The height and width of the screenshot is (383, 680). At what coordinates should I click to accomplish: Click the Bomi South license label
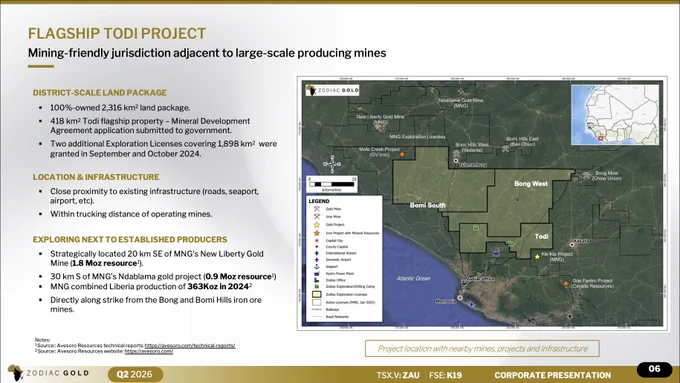(428, 205)
